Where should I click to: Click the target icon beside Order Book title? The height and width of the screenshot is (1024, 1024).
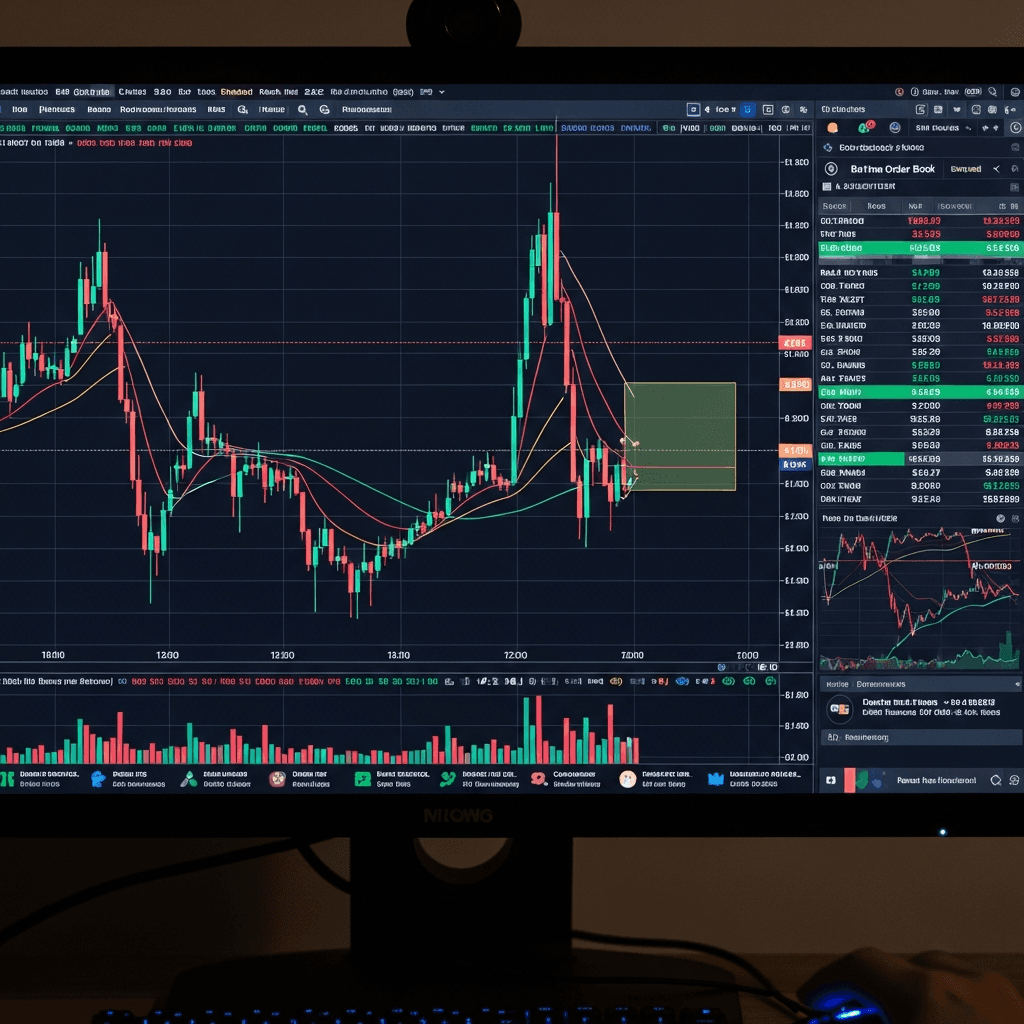coord(831,169)
